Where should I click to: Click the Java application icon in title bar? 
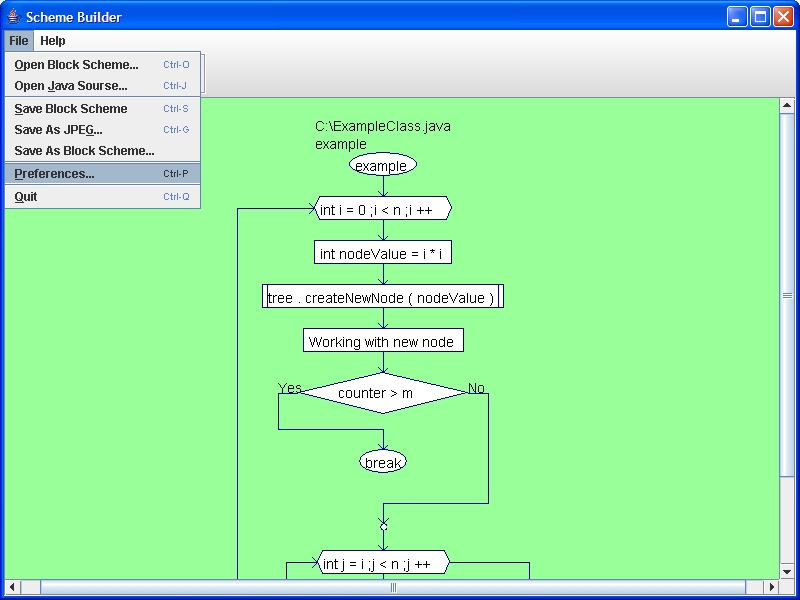(14, 17)
